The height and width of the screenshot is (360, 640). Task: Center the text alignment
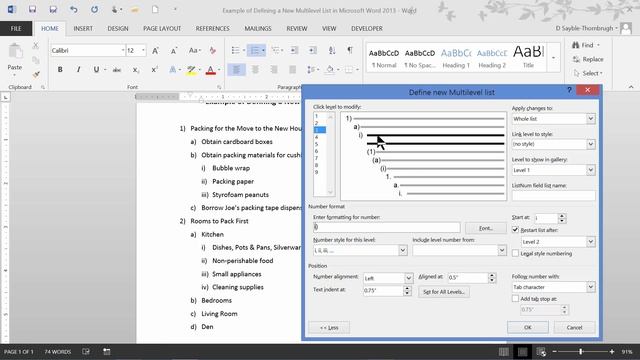tap(255, 70)
